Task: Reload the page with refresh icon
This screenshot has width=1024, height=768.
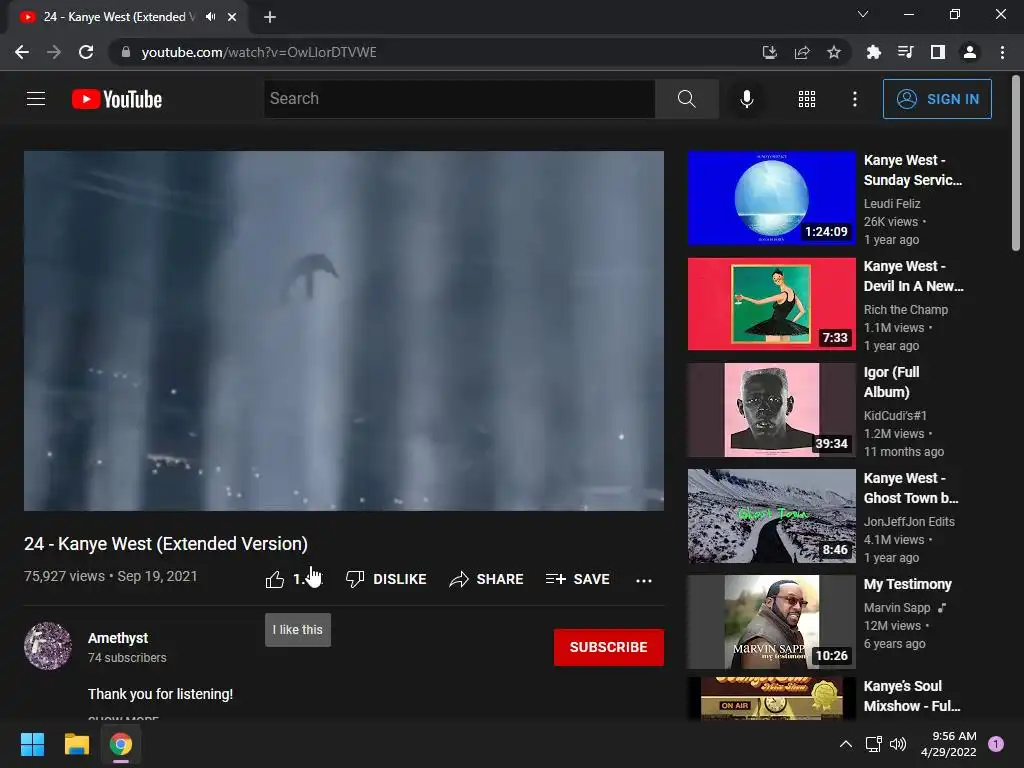Action: 86,52
